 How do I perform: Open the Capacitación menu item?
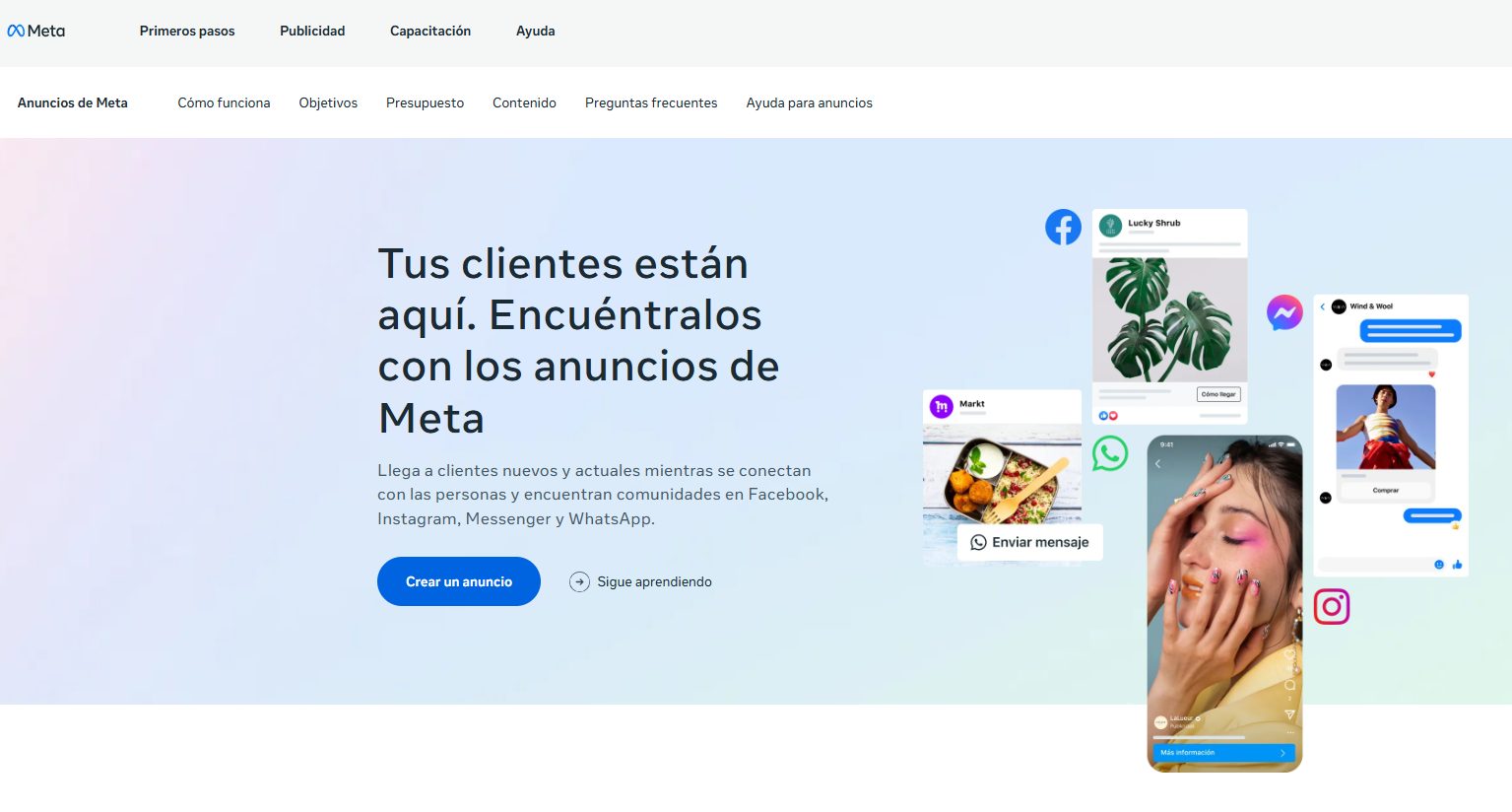tap(430, 31)
